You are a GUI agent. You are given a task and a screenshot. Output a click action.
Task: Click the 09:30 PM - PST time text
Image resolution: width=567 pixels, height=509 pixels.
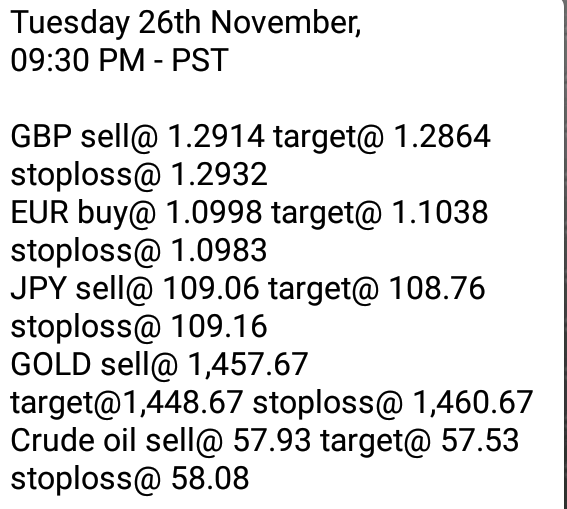pyautogui.click(x=119, y=60)
